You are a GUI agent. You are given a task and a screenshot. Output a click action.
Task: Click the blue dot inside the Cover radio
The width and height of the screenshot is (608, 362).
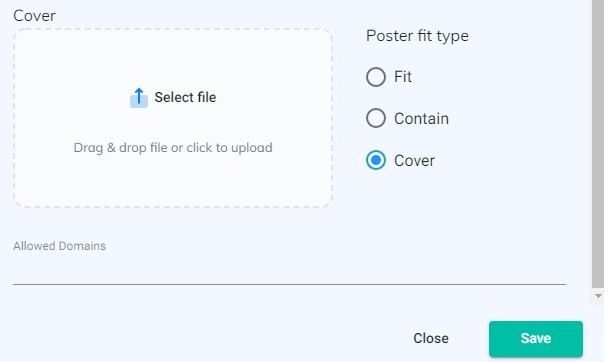376,160
